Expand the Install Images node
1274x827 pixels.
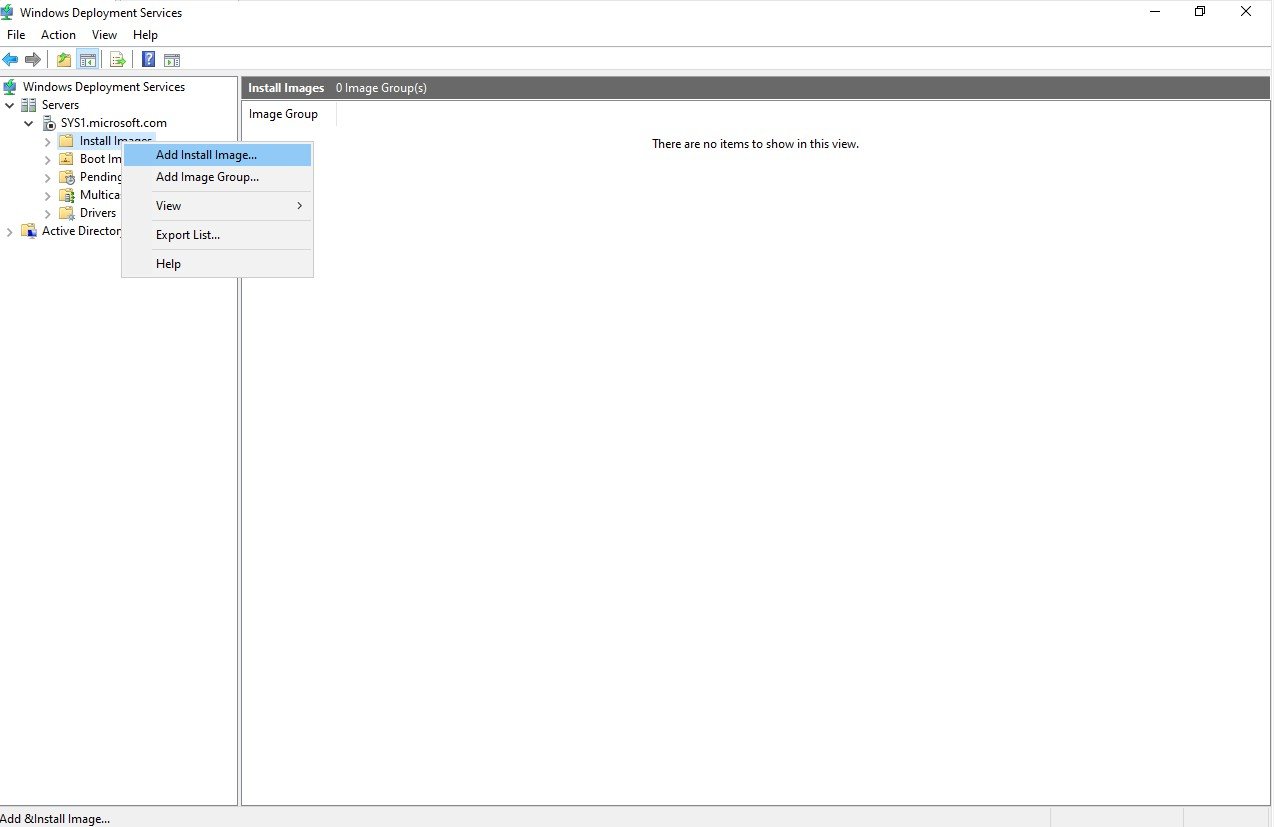click(x=47, y=141)
